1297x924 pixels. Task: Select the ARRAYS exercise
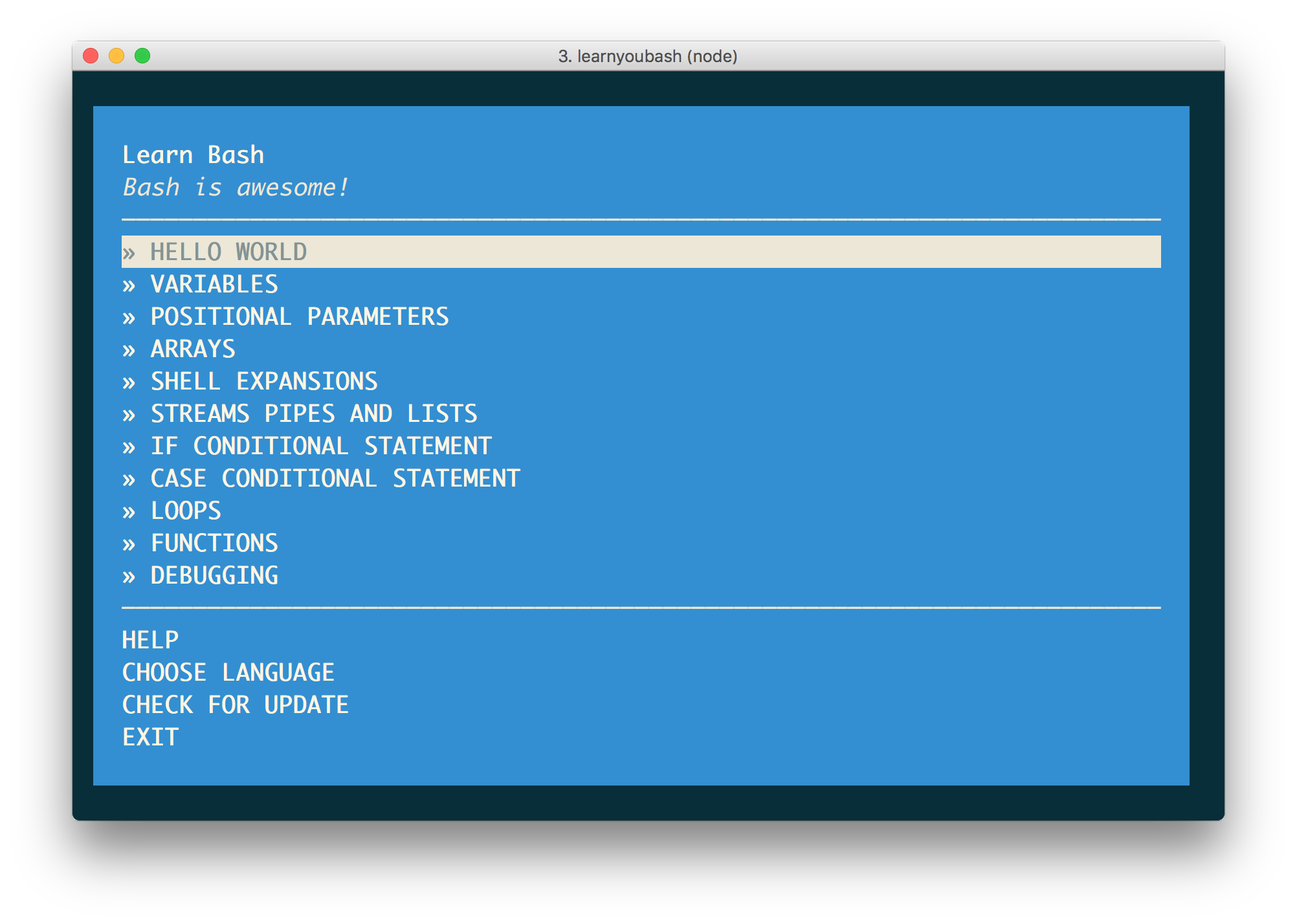[193, 349]
